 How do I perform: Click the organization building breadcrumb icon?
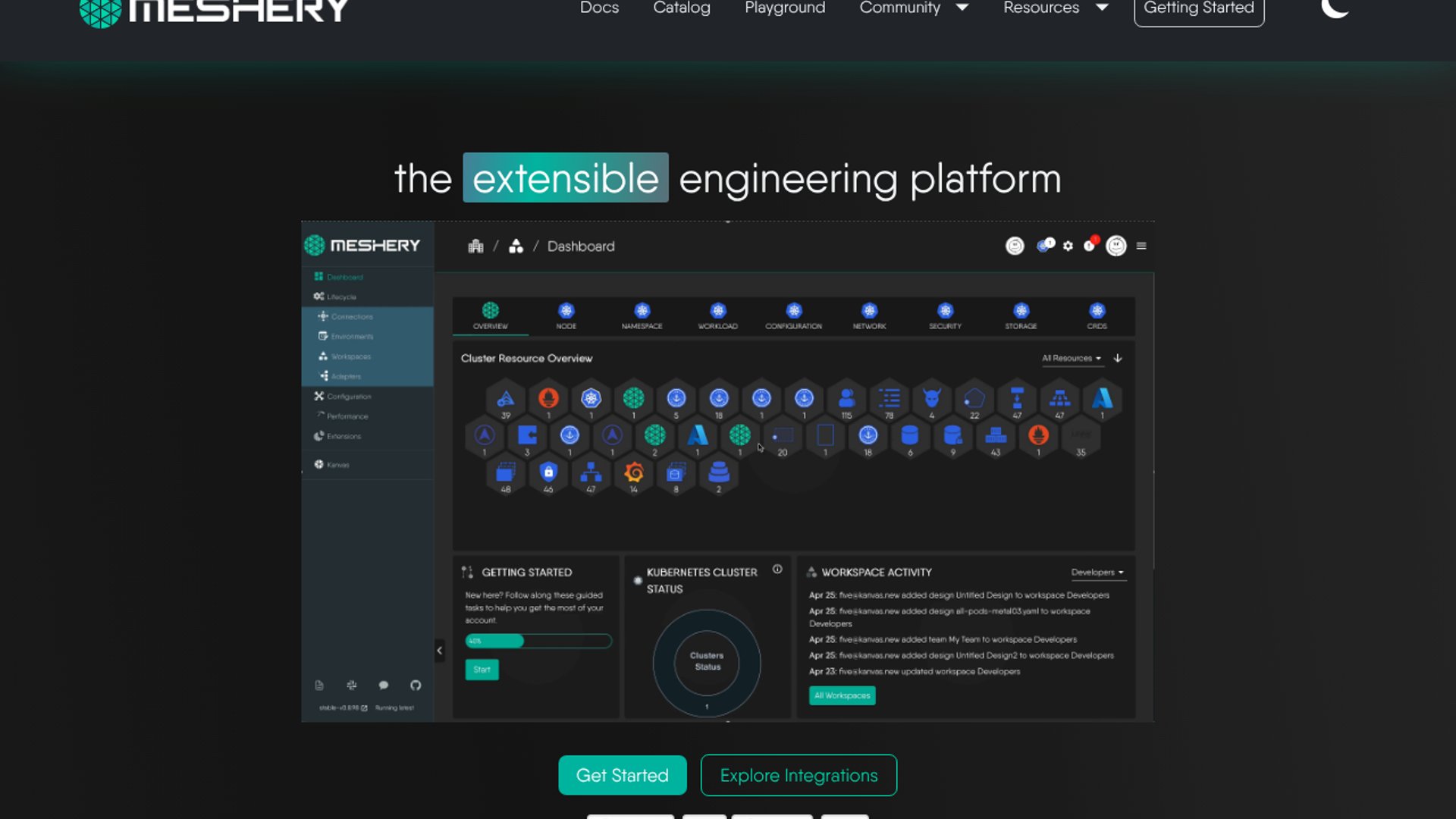(475, 246)
